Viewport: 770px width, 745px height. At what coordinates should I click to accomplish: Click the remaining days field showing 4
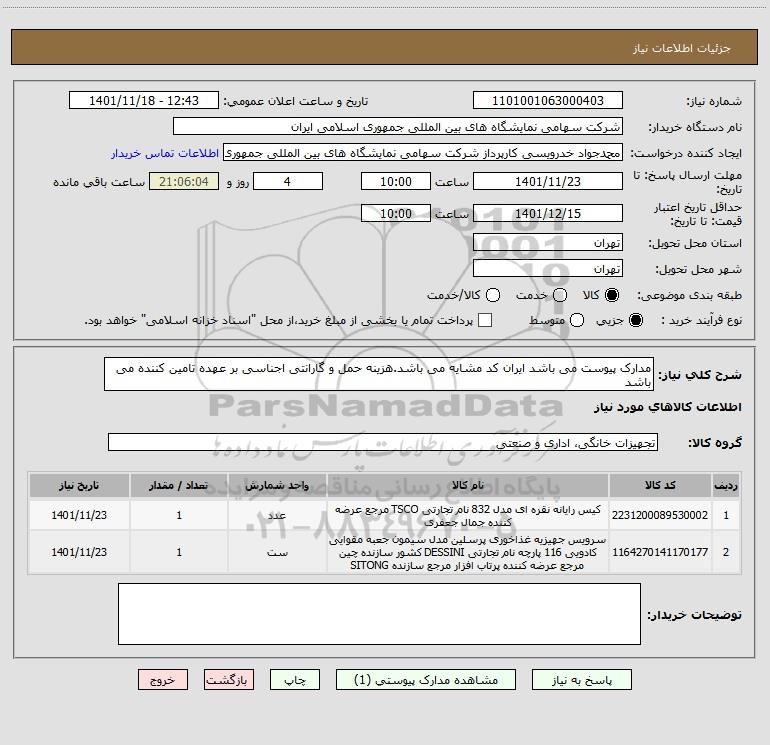(287, 181)
